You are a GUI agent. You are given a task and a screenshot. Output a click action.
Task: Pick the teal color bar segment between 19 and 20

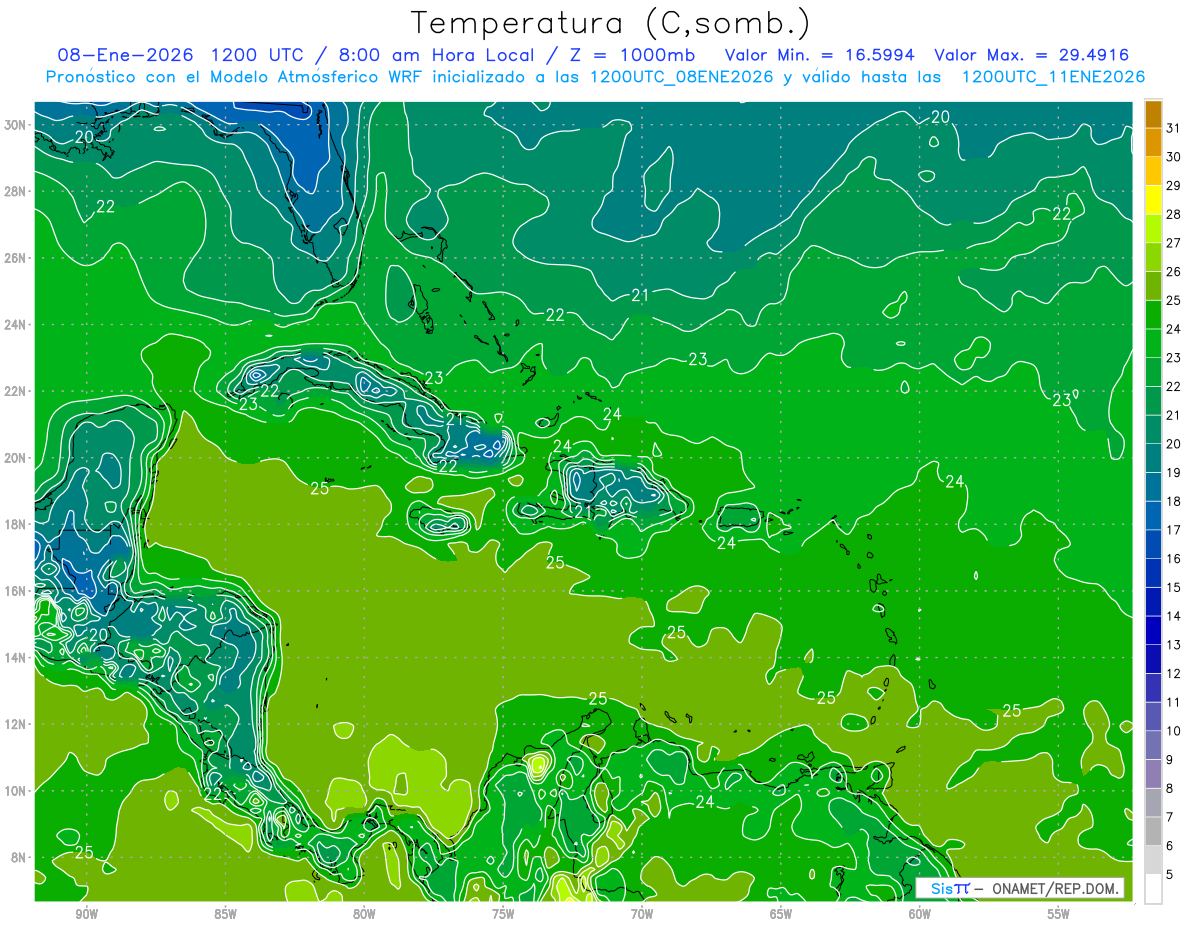pos(1153,458)
